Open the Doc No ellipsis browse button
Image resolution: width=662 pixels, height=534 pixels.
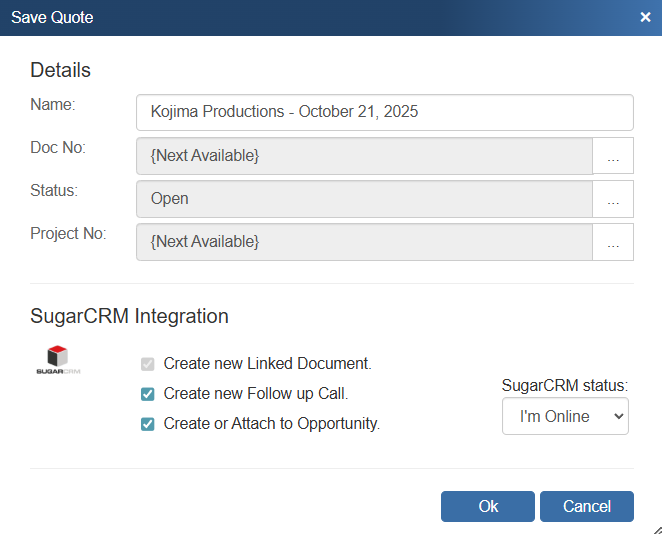coord(613,156)
